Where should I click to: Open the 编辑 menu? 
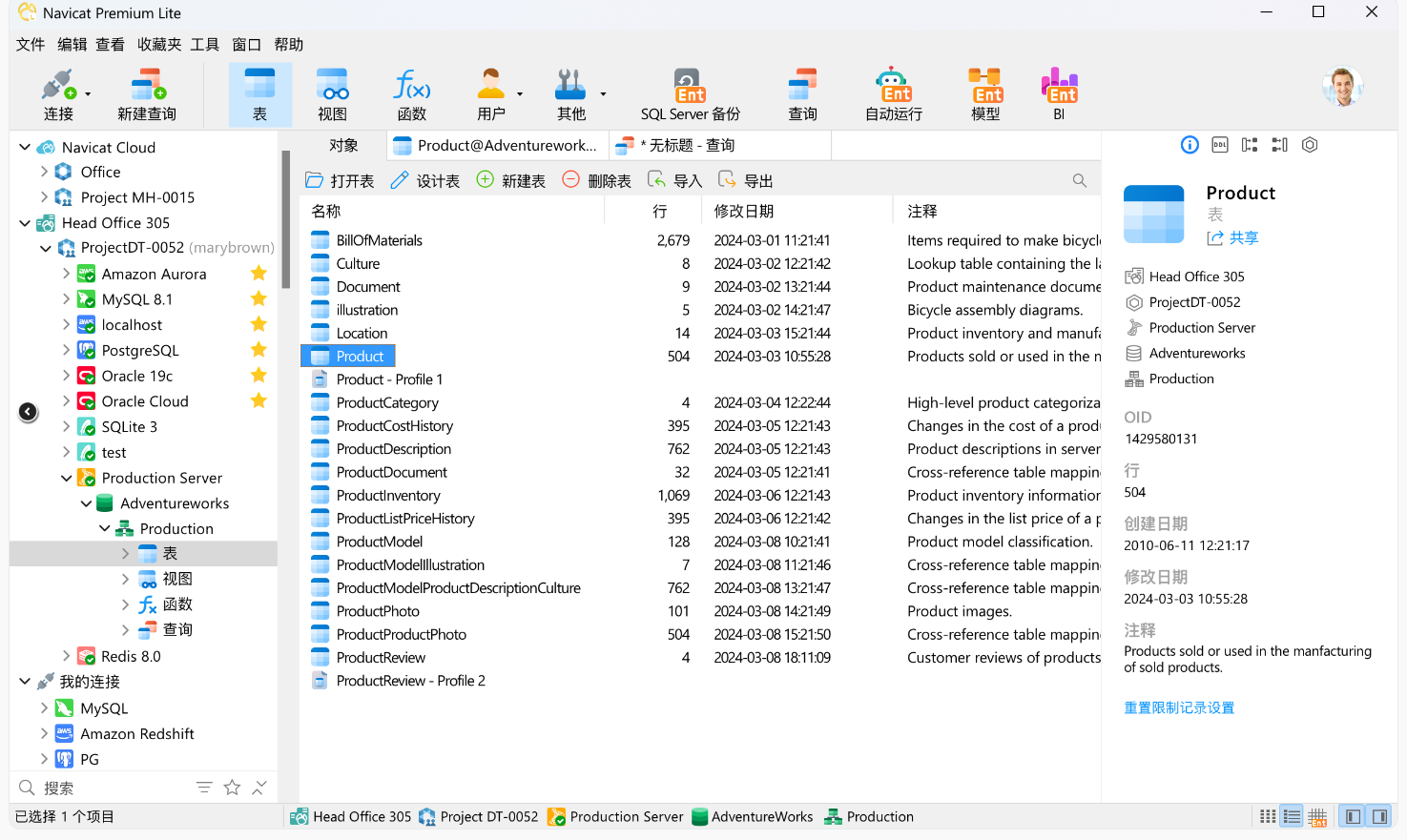pyautogui.click(x=72, y=45)
